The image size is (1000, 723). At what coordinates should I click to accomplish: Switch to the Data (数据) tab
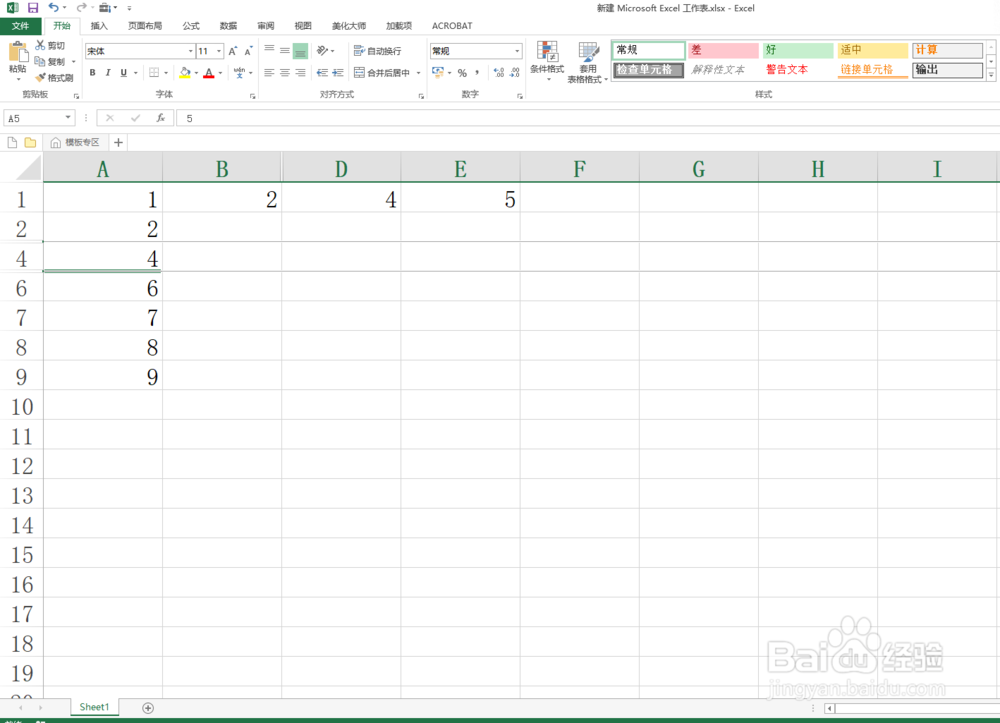[228, 26]
